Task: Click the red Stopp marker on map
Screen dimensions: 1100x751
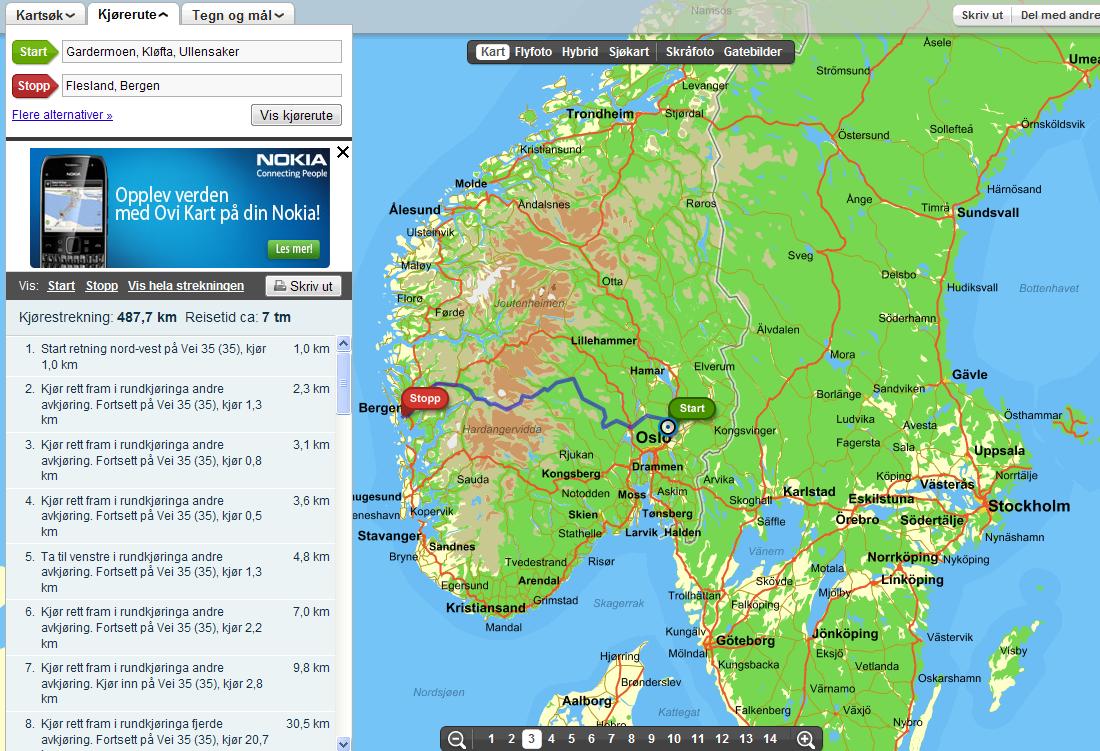Action: (x=424, y=398)
